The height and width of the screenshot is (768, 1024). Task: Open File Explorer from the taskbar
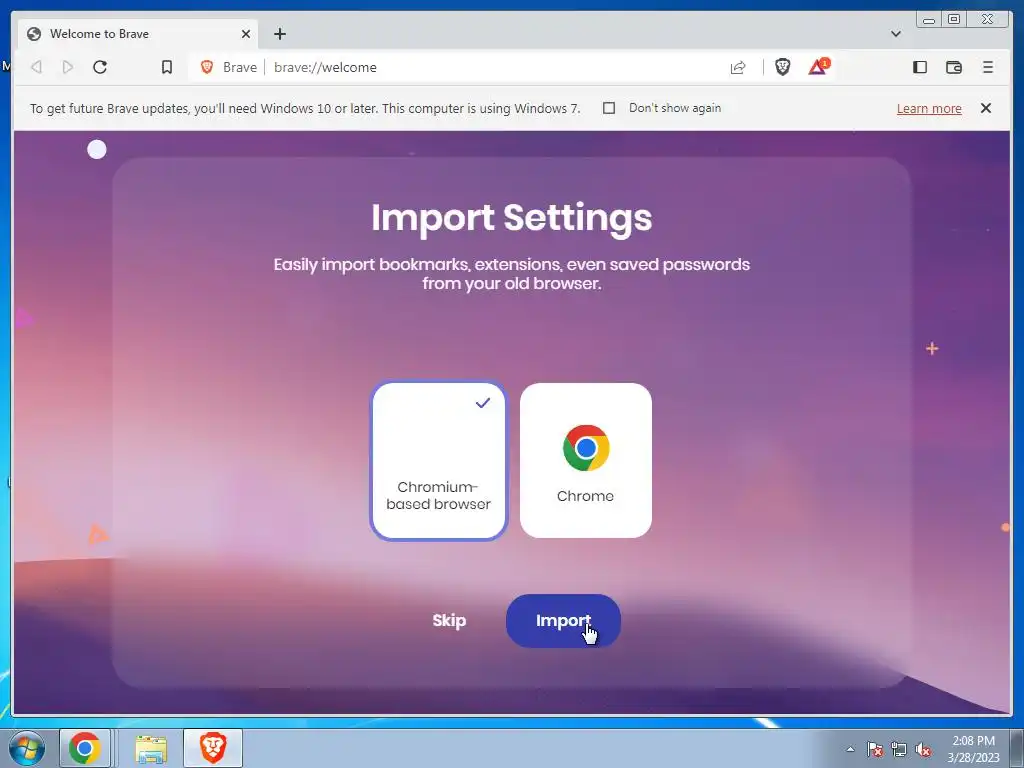click(x=152, y=748)
